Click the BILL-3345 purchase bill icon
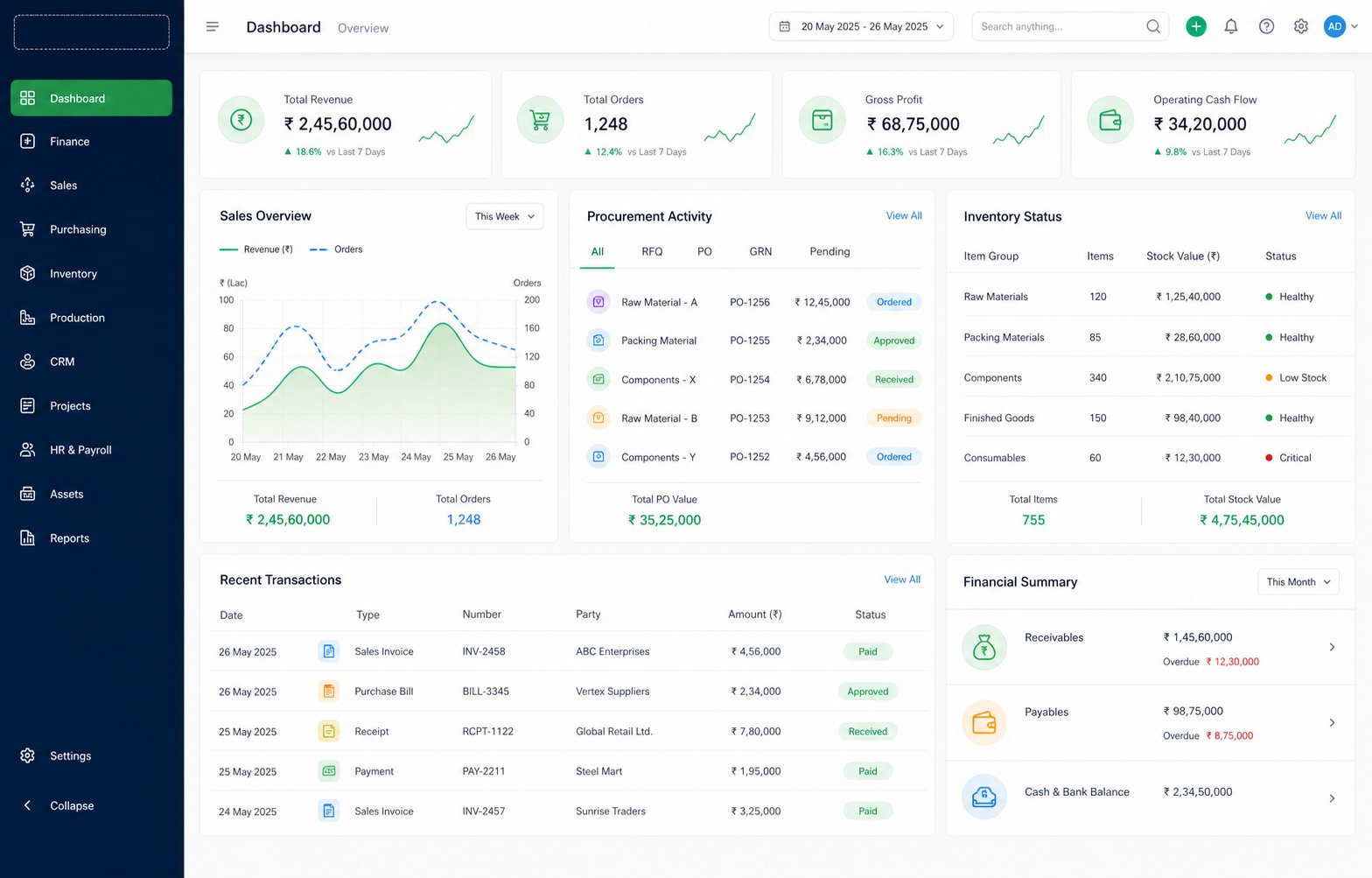The width and height of the screenshot is (1372, 878). coord(329,692)
